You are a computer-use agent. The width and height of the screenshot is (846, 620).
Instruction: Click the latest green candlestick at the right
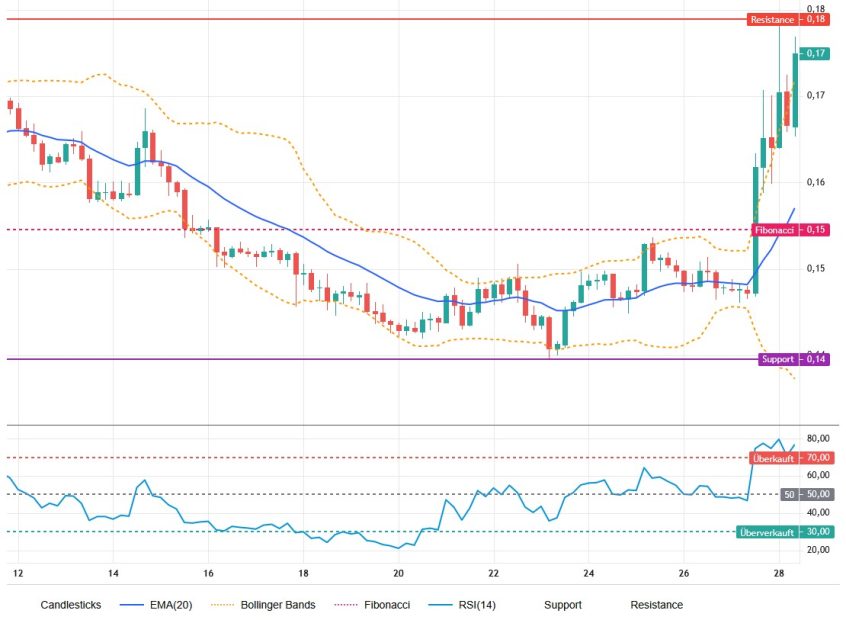(795, 90)
